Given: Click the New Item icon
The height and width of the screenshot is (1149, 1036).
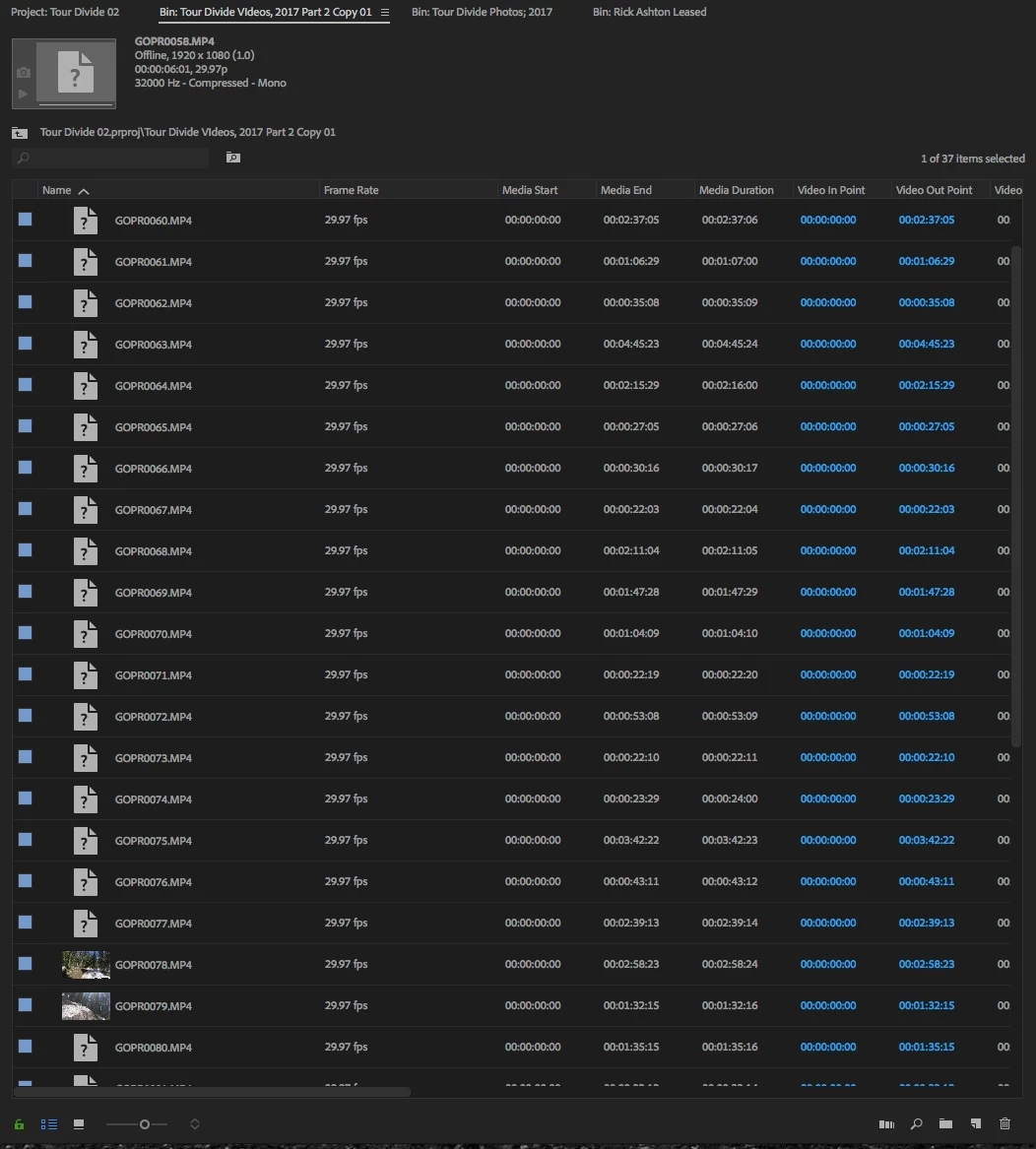Looking at the screenshot, I should (976, 1124).
